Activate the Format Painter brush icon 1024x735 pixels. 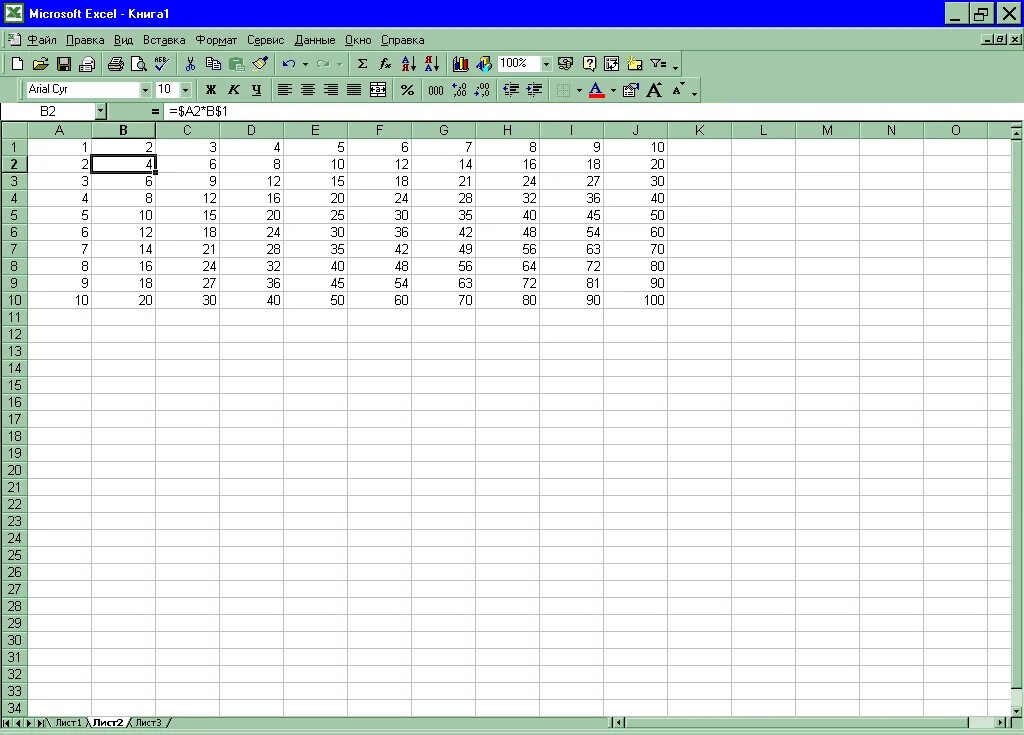260,64
